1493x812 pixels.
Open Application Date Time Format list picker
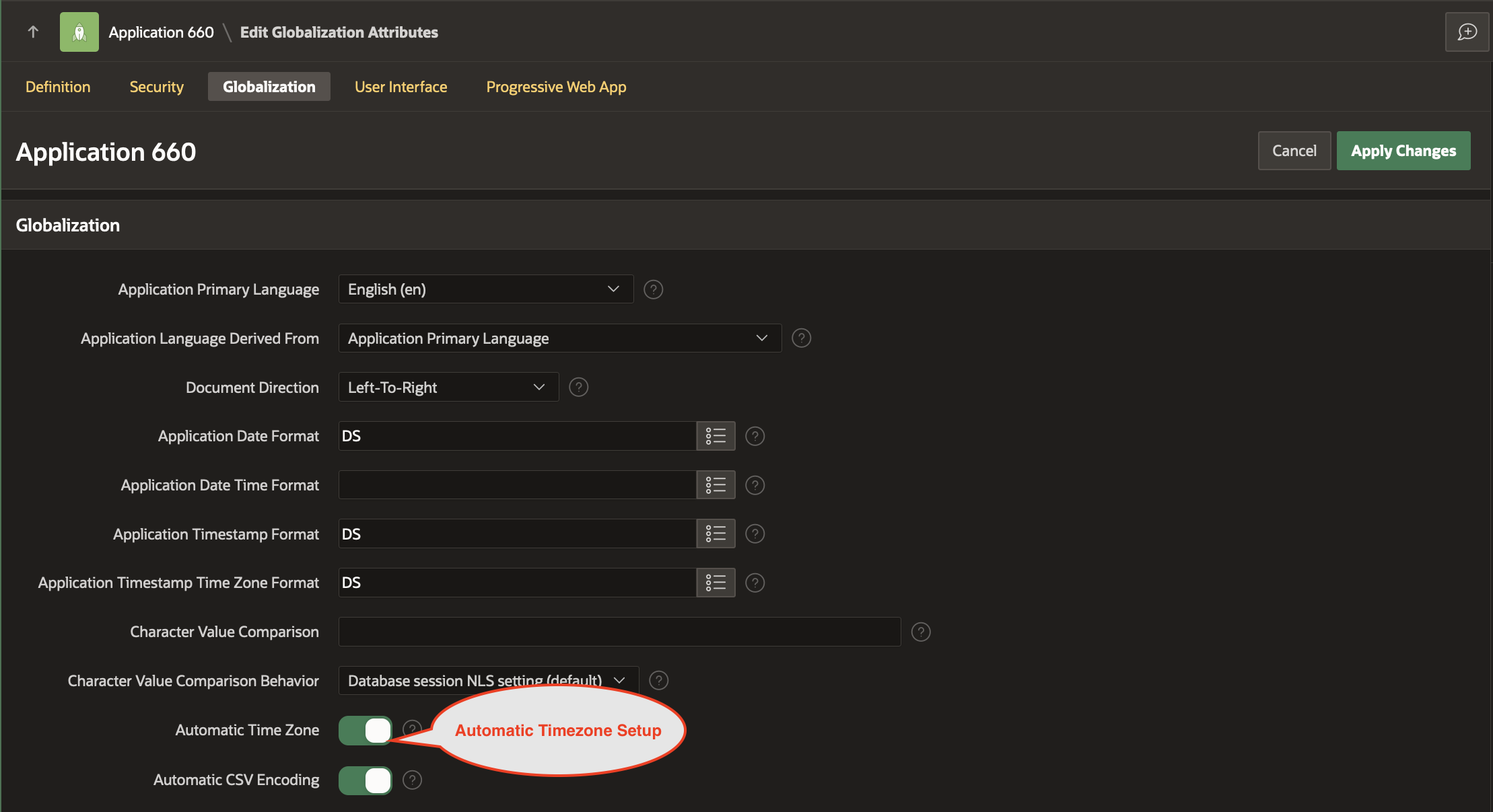[x=716, y=485]
